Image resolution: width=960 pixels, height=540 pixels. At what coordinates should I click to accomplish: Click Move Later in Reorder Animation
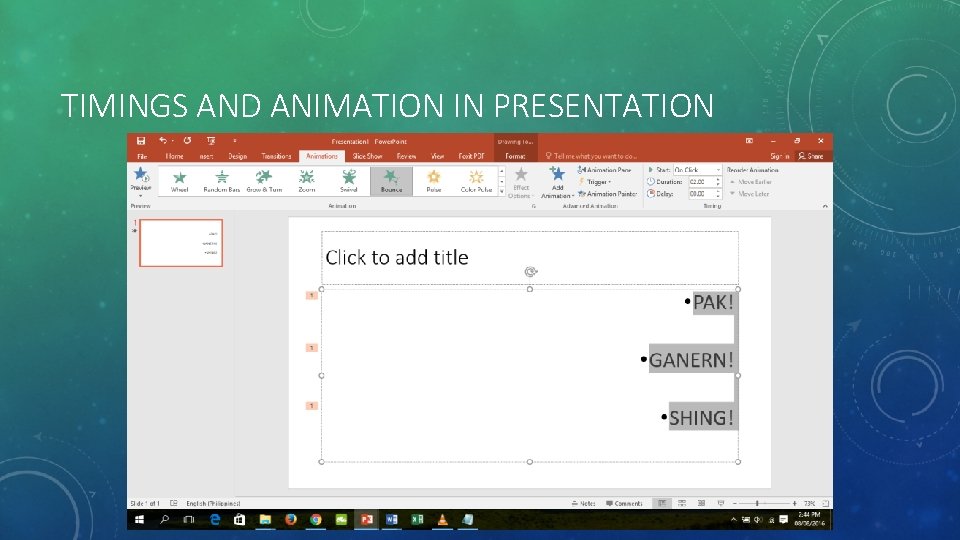pyautogui.click(x=749, y=193)
